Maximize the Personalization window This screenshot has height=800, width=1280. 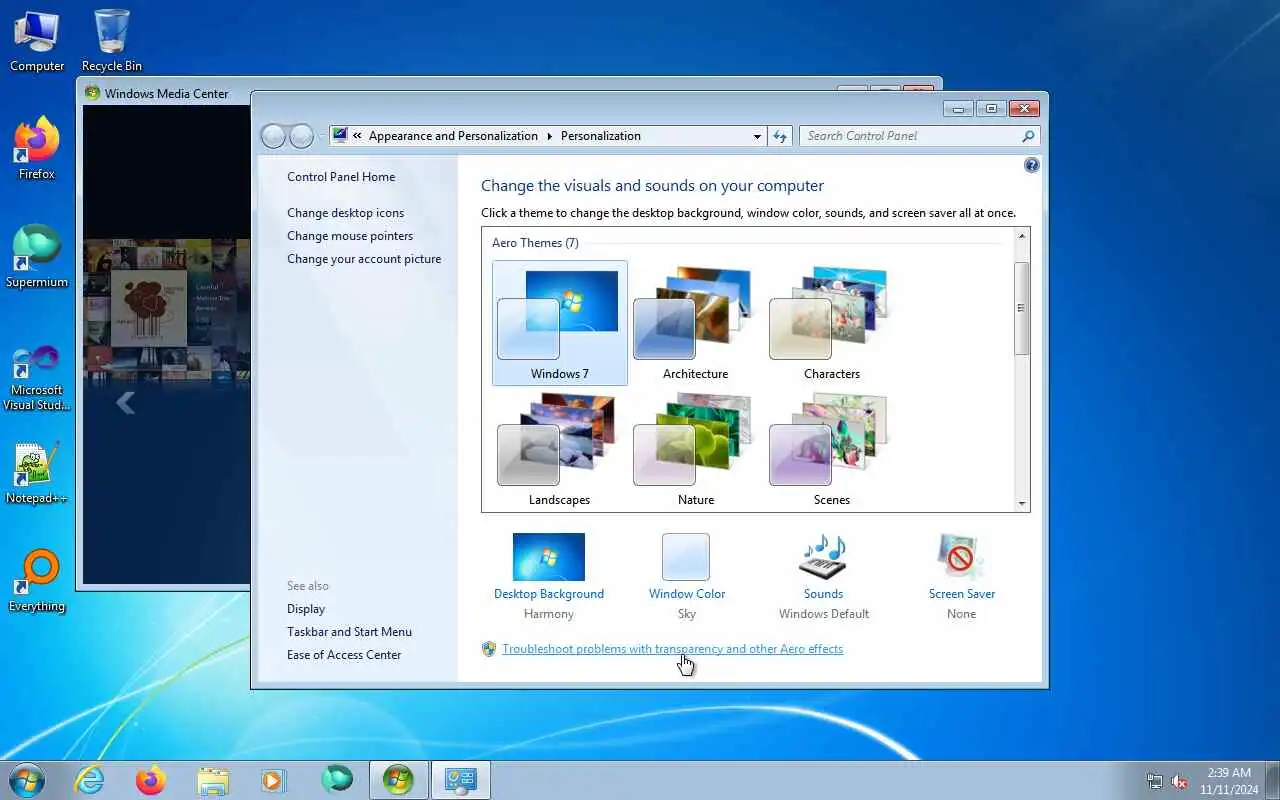pyautogui.click(x=991, y=108)
